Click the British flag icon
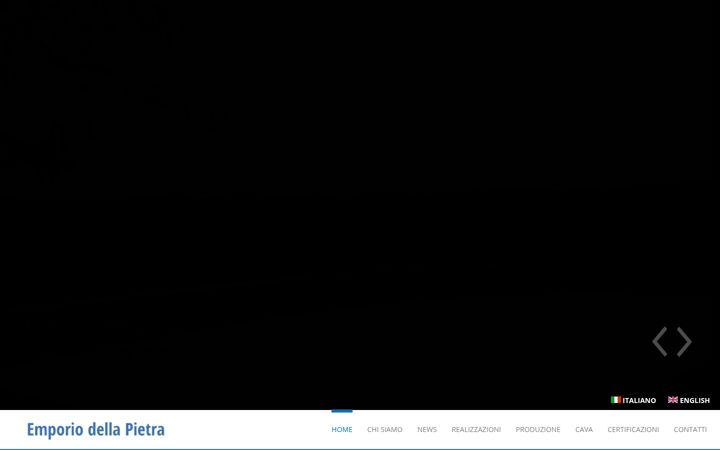720x450 pixels. coord(673,400)
